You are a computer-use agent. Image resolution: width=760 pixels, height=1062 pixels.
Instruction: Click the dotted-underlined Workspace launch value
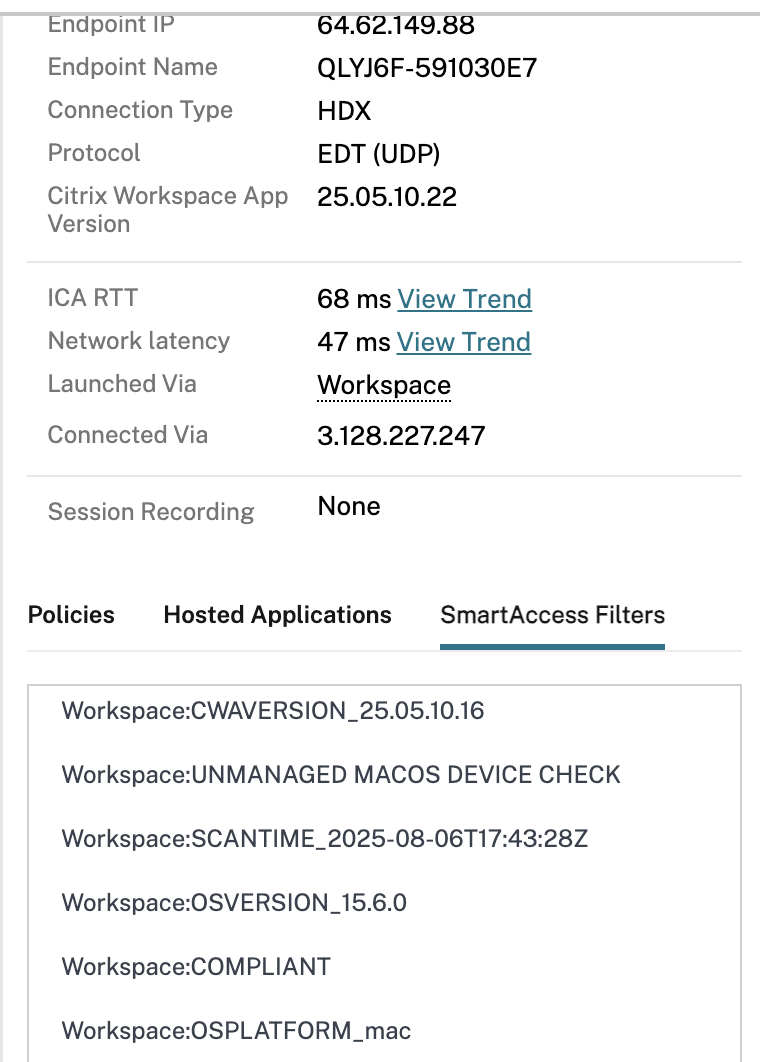[384, 385]
